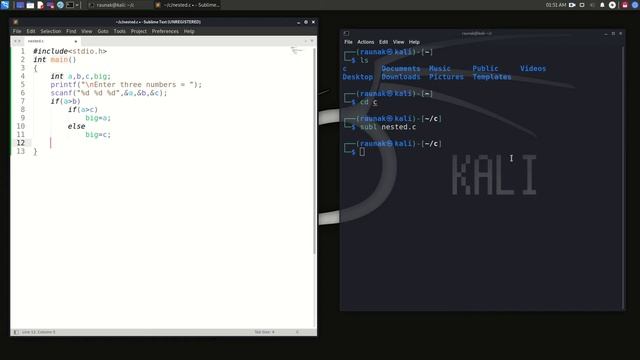
Task: Click the Line 12, Column status text
Action: [38, 332]
